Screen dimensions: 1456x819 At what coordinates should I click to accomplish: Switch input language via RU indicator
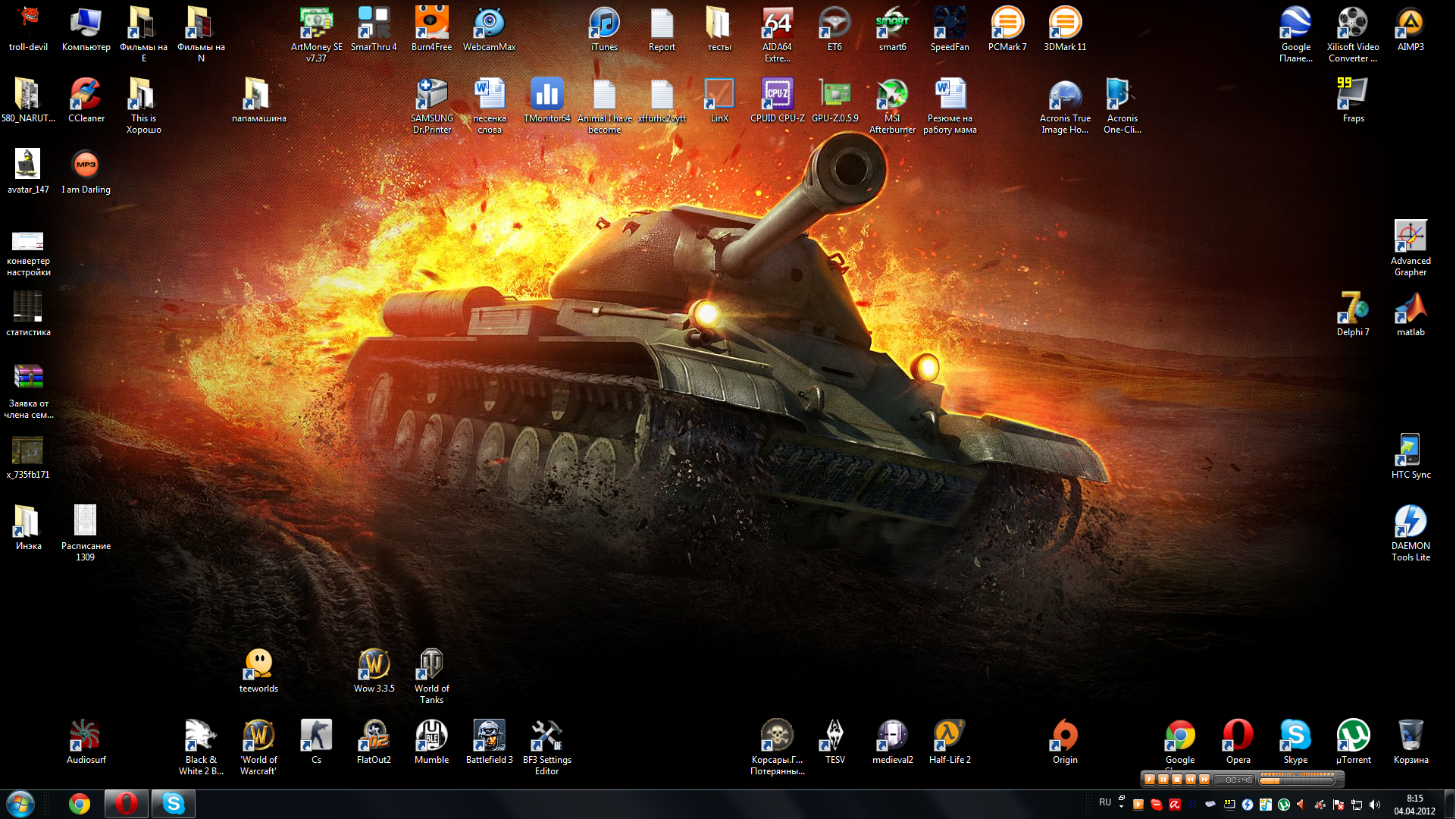(x=1105, y=802)
